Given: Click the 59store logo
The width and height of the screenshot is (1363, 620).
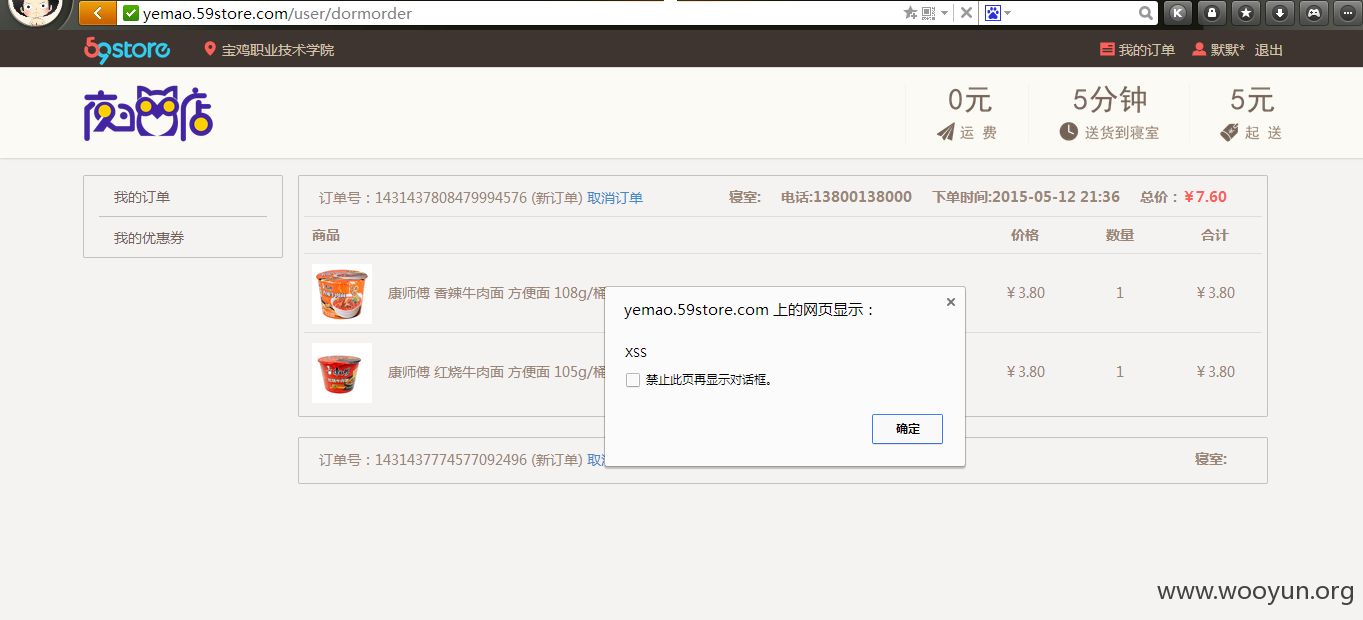Looking at the screenshot, I should pos(127,49).
